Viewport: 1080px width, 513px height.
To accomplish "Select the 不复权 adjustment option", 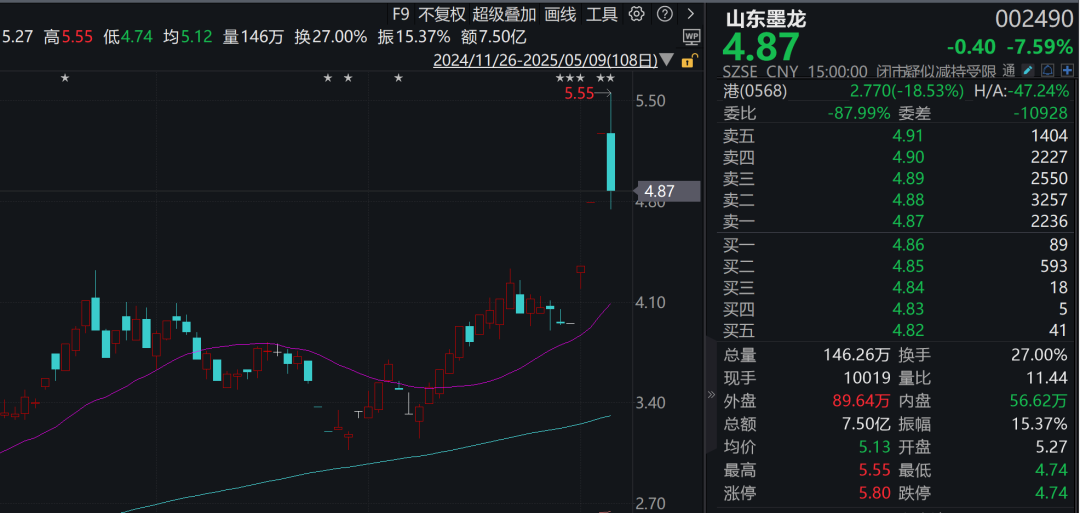I will (442, 13).
